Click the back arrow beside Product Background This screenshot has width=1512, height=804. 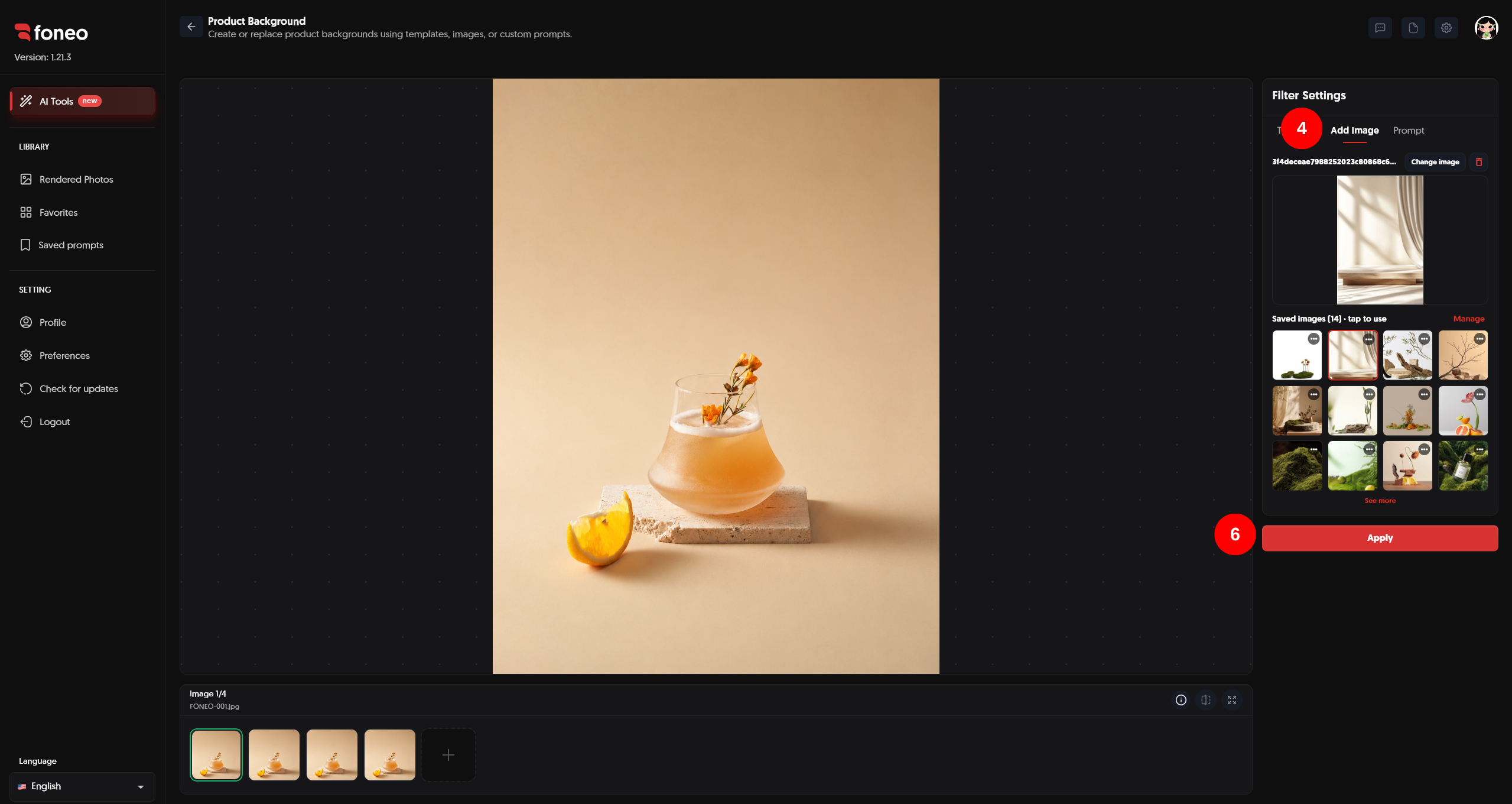click(191, 27)
